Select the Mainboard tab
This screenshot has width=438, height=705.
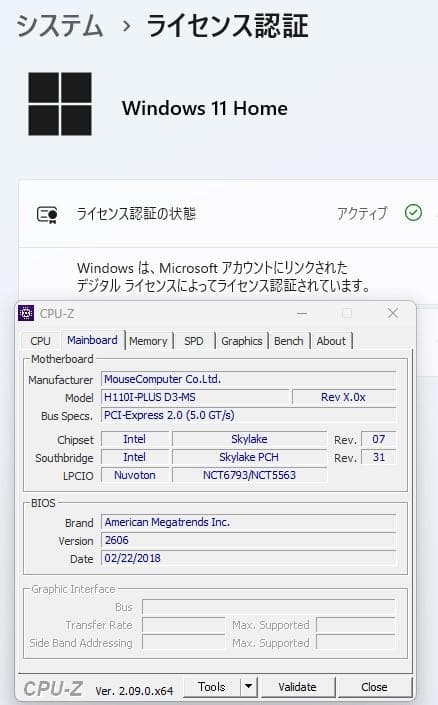[92, 340]
